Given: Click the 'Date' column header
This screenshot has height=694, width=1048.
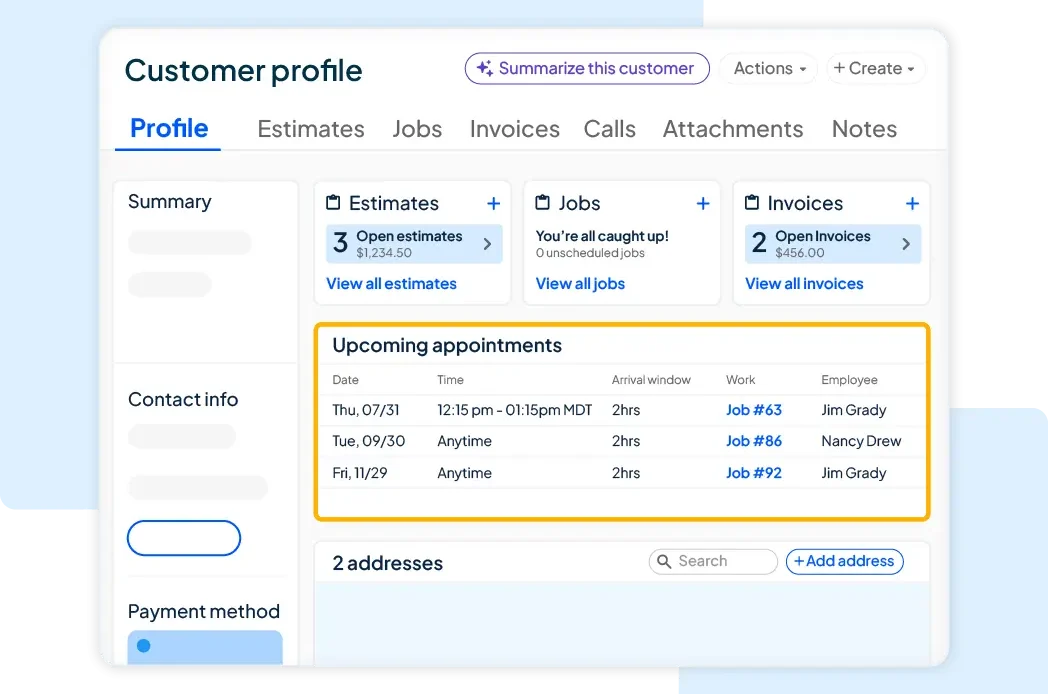Looking at the screenshot, I should point(346,380).
